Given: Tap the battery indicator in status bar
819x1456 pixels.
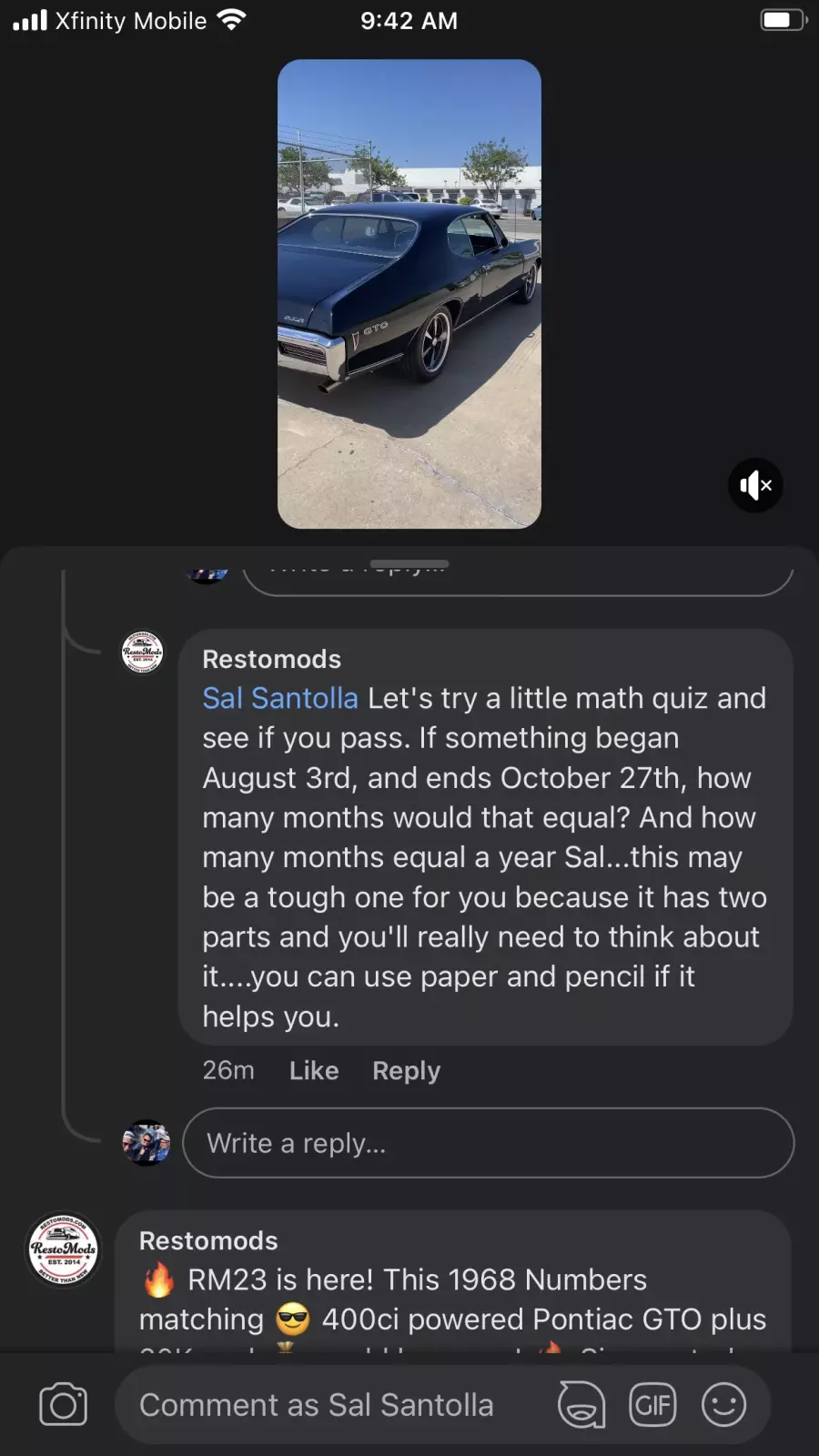Looking at the screenshot, I should (x=783, y=20).
